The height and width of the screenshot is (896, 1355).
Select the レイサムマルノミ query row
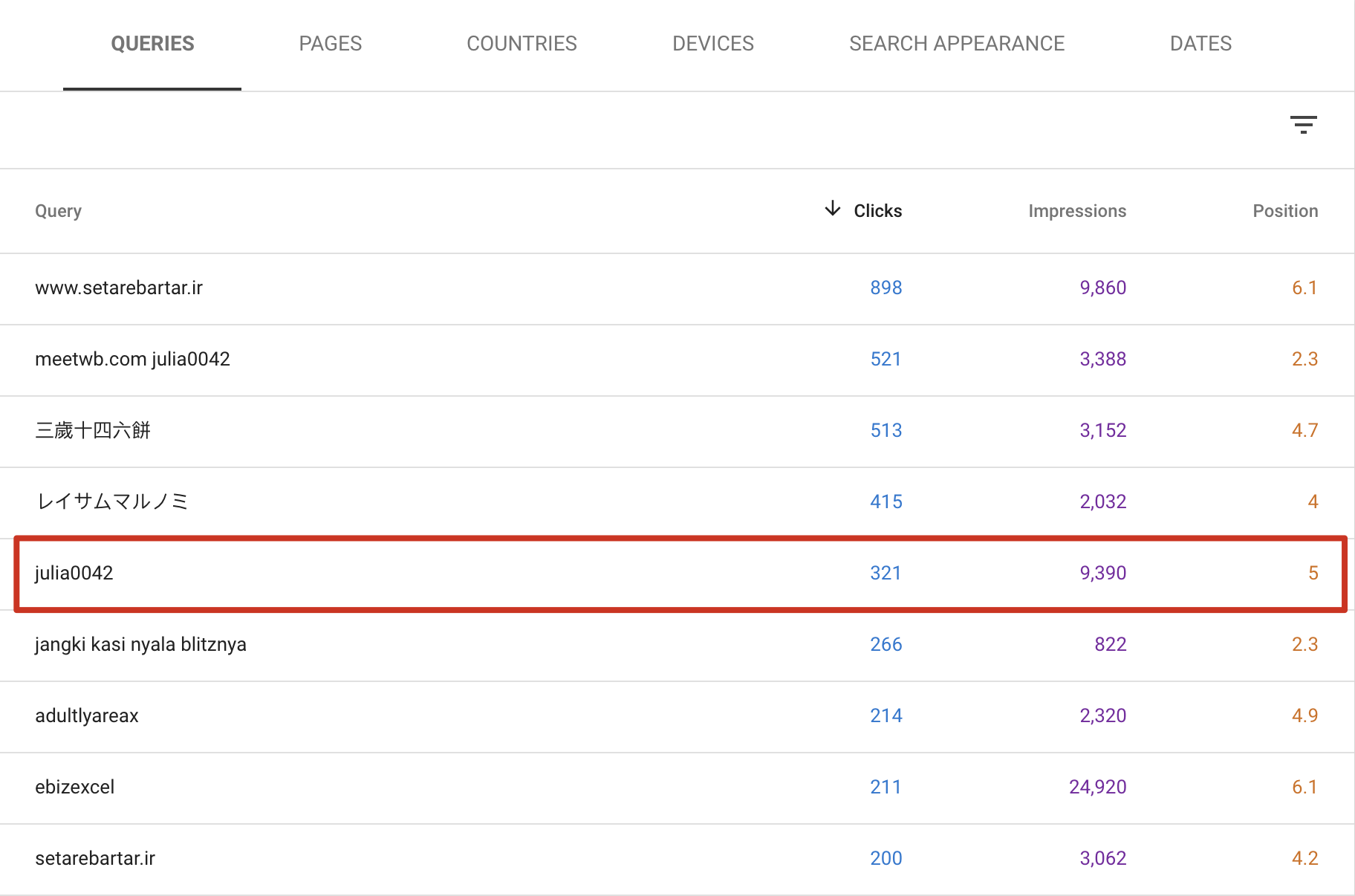pyautogui.click(x=111, y=502)
